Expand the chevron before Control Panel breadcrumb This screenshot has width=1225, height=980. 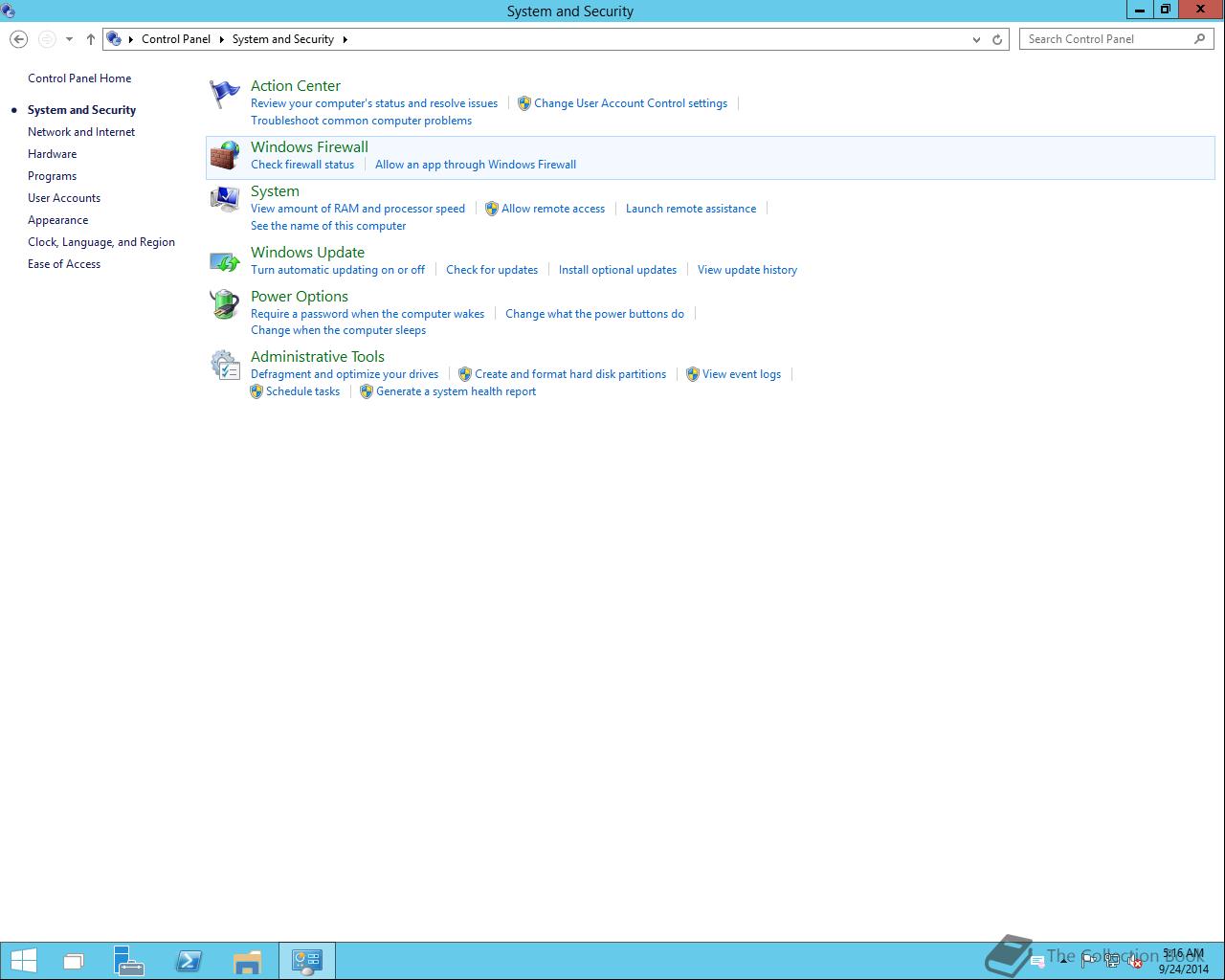(131, 39)
